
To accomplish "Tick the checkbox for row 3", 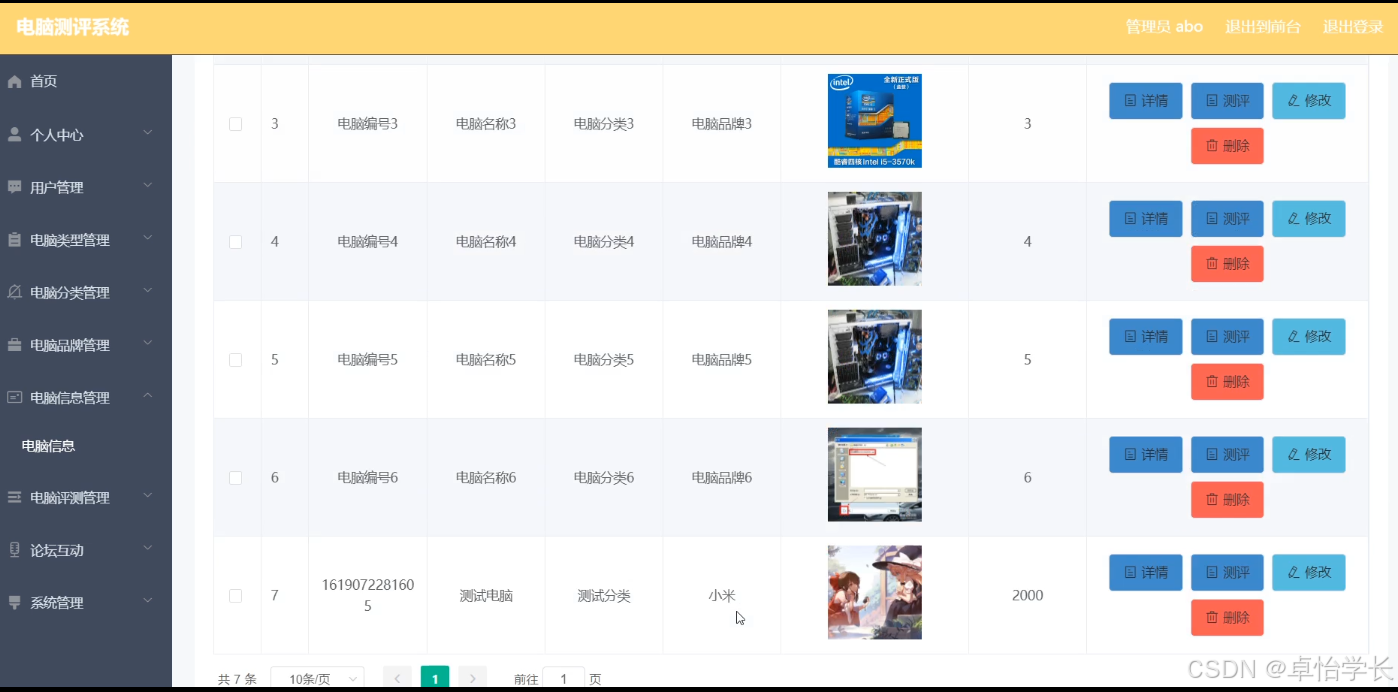I will point(235,124).
